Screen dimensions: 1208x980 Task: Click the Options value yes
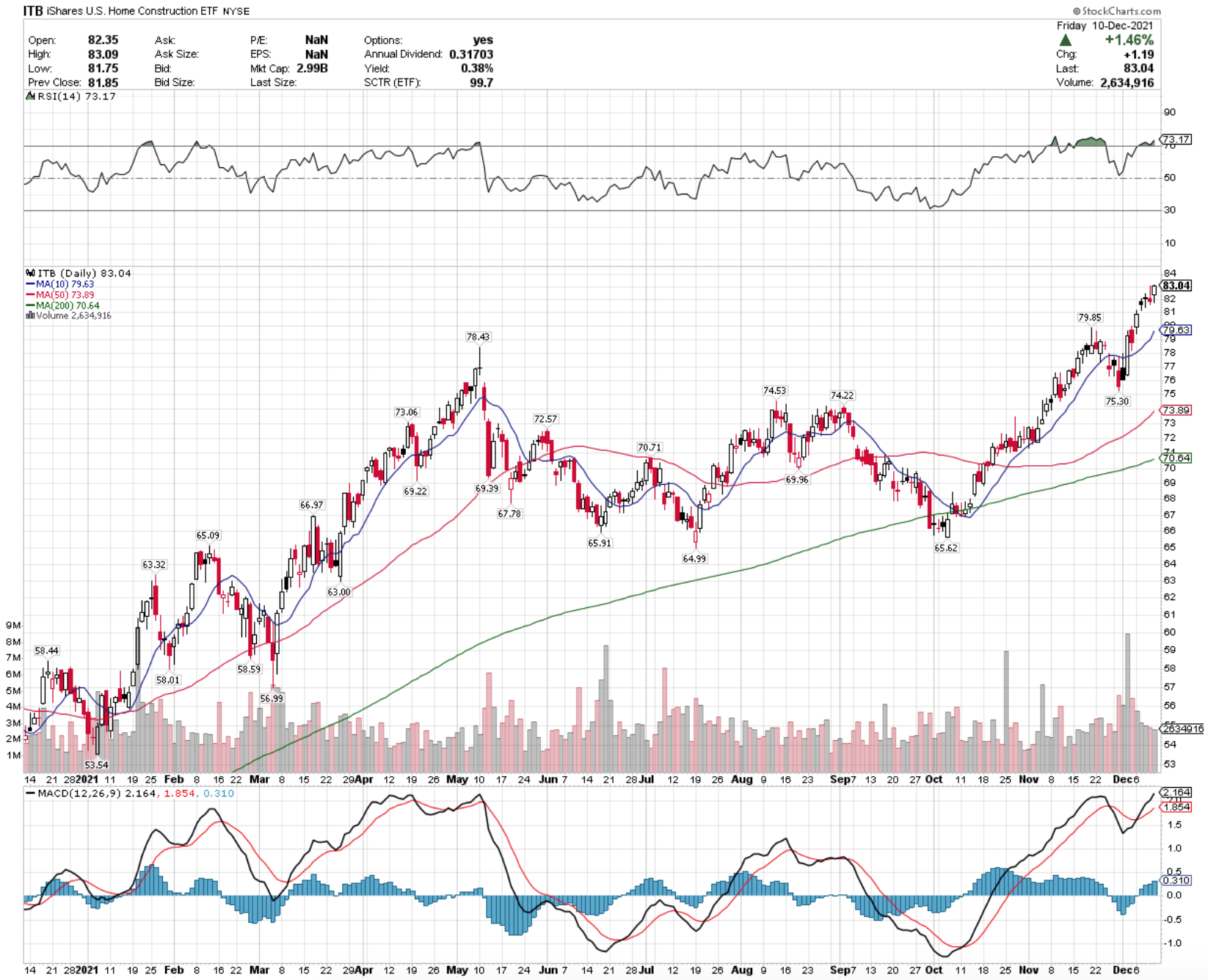[483, 40]
